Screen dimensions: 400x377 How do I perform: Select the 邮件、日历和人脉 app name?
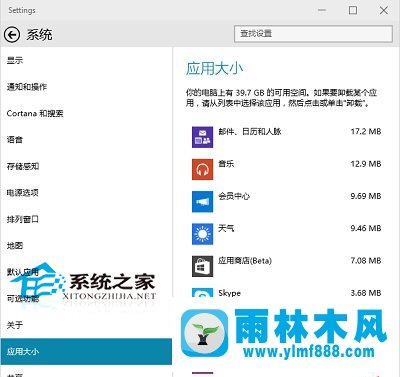[250, 131]
